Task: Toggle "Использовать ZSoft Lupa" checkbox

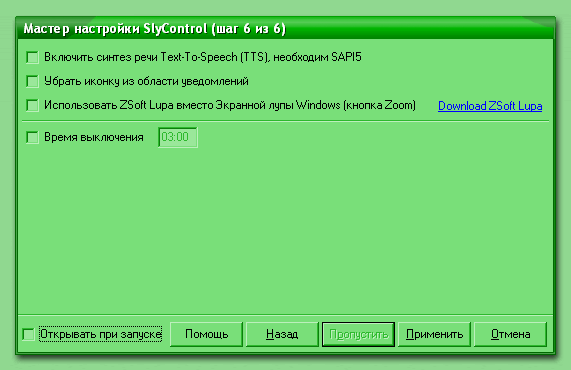Action: coord(32,106)
